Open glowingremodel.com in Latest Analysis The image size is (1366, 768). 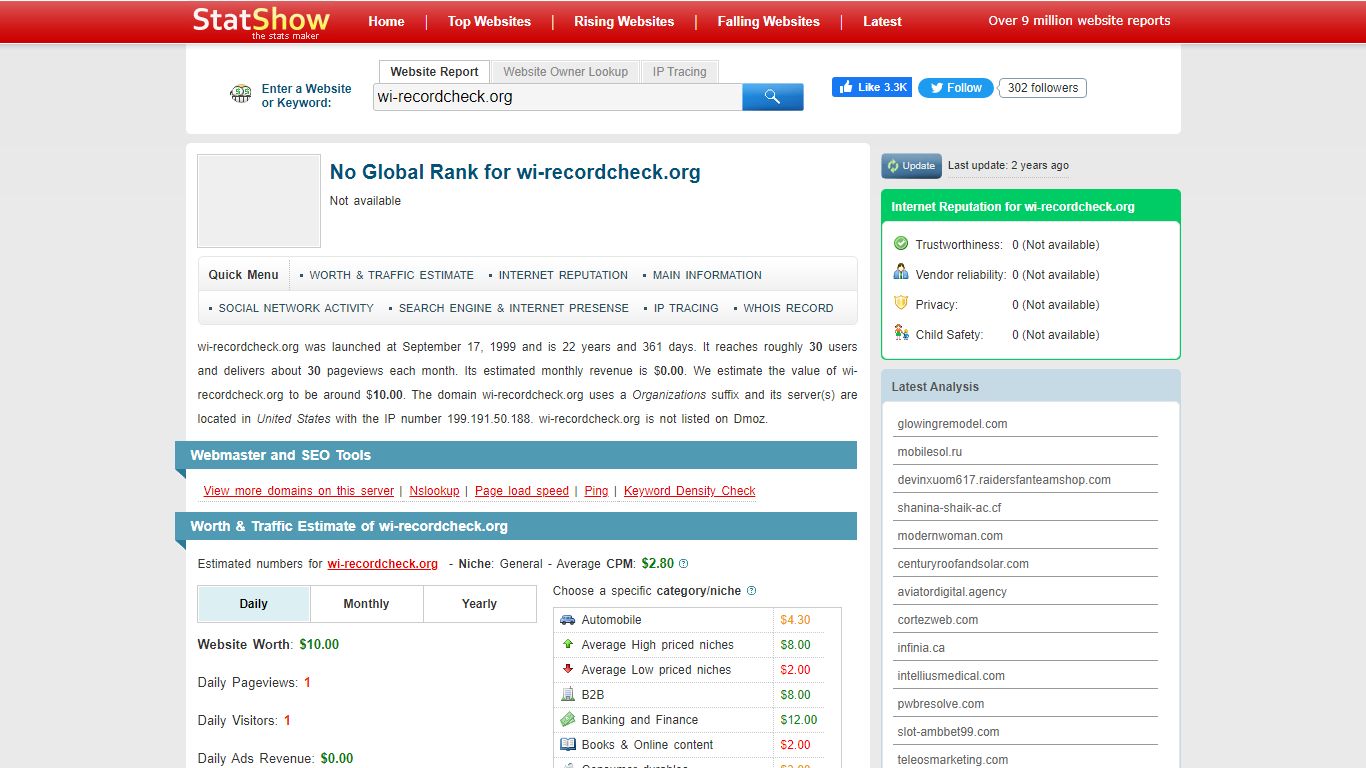(952, 424)
